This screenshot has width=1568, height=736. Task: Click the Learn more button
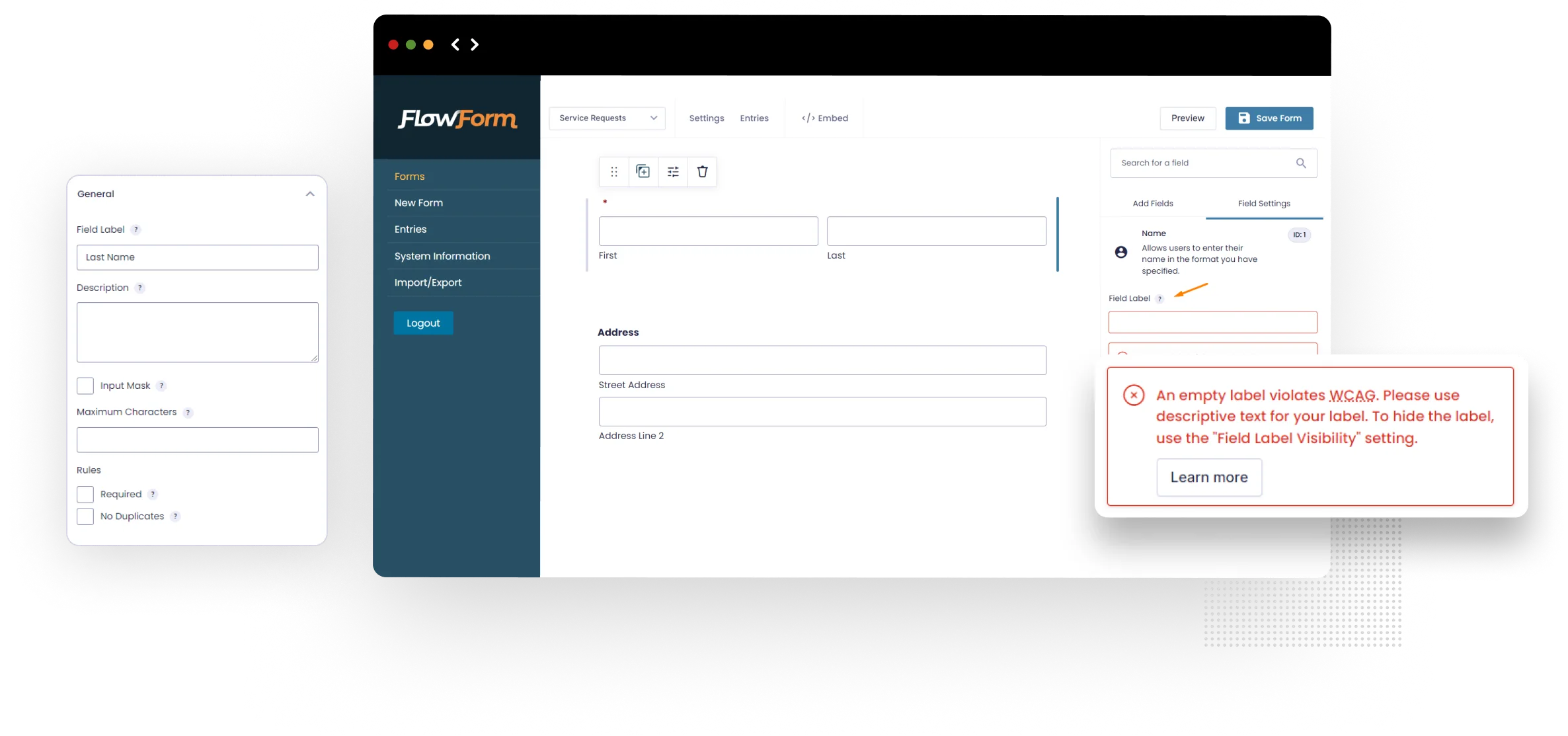[x=1208, y=477]
